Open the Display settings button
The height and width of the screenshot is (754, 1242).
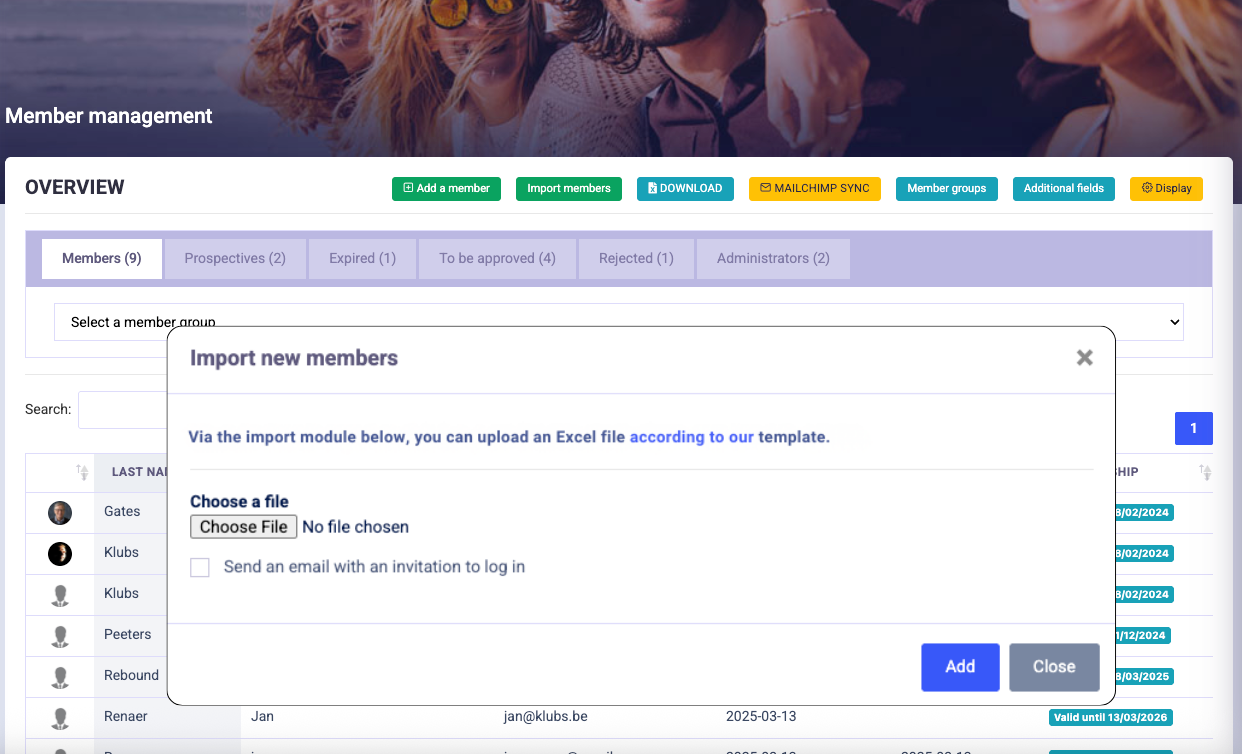point(1166,188)
